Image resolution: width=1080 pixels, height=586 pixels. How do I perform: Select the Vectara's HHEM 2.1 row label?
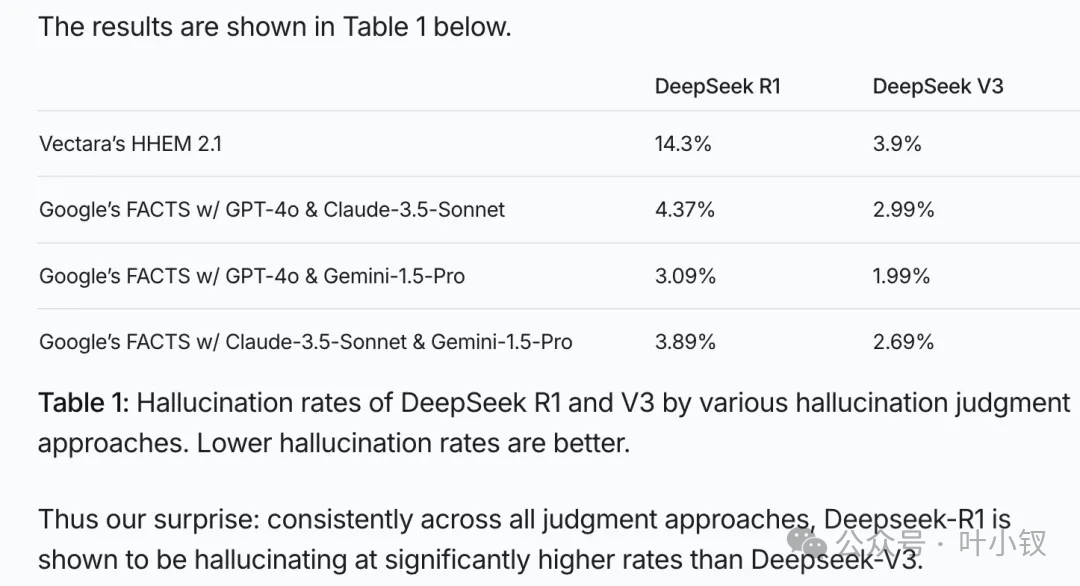(x=130, y=143)
